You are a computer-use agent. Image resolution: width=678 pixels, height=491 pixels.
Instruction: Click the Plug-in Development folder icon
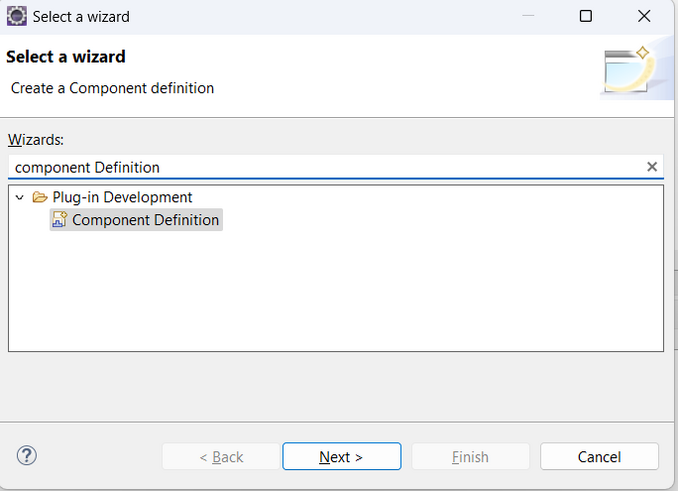tap(40, 197)
